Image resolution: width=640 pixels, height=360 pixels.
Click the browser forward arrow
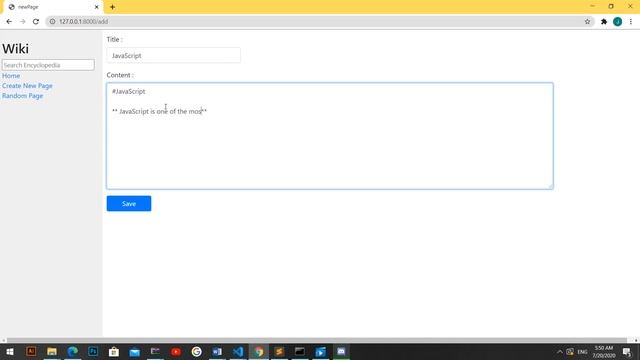coord(22,22)
